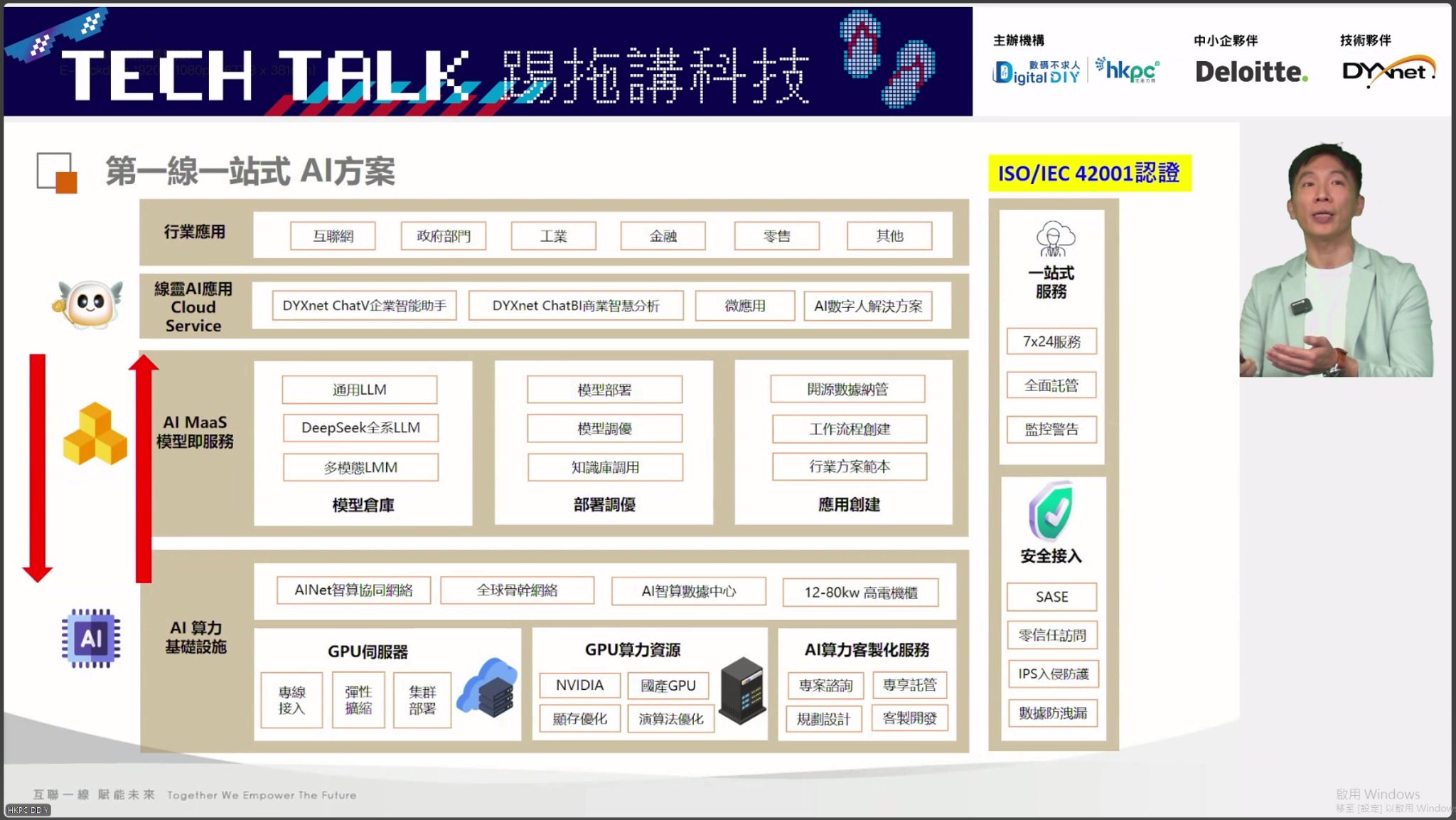Click the 模型部署 box
1456x820 pixels.
pyautogui.click(x=604, y=390)
